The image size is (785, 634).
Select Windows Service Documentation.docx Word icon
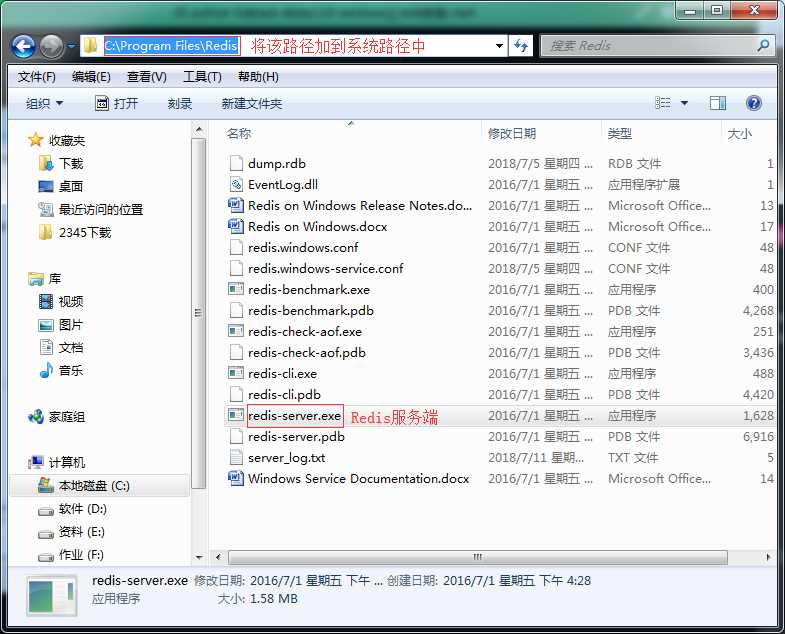[236, 478]
